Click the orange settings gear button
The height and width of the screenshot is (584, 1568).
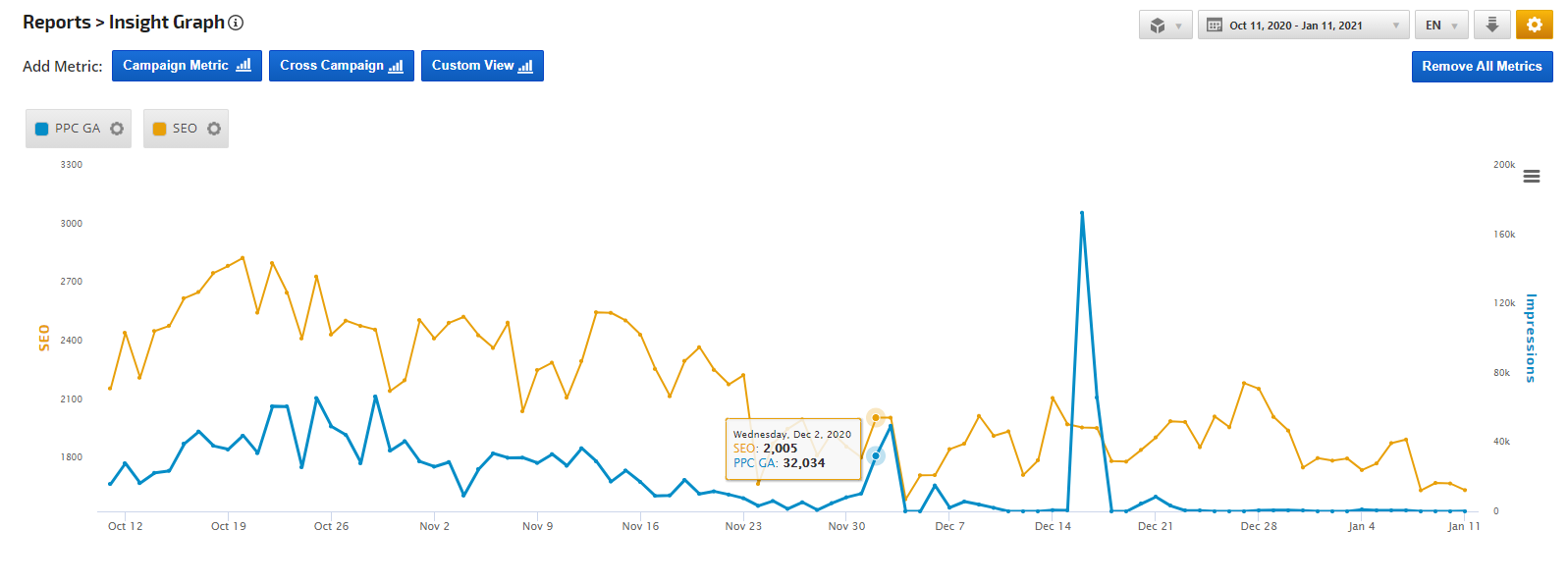(x=1534, y=25)
